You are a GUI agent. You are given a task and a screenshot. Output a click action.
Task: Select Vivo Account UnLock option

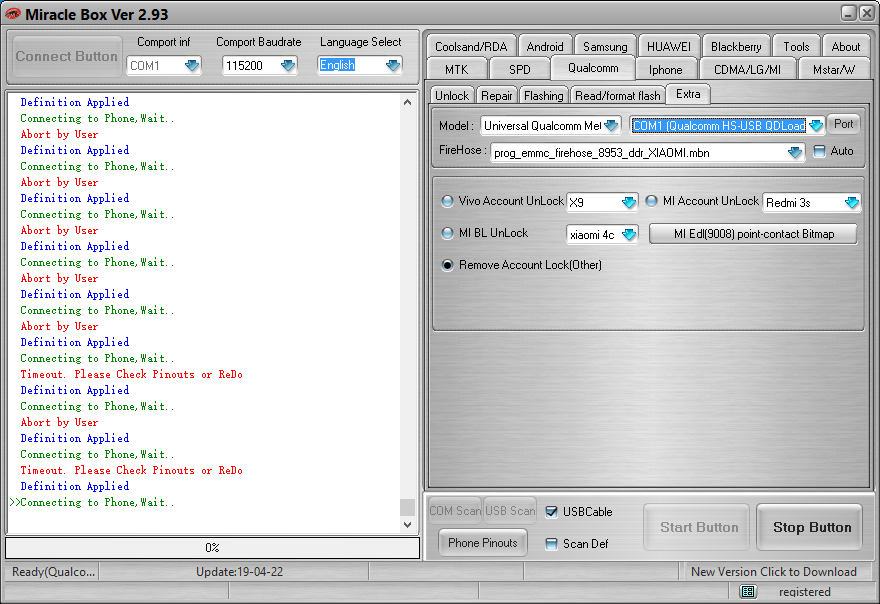click(x=448, y=201)
